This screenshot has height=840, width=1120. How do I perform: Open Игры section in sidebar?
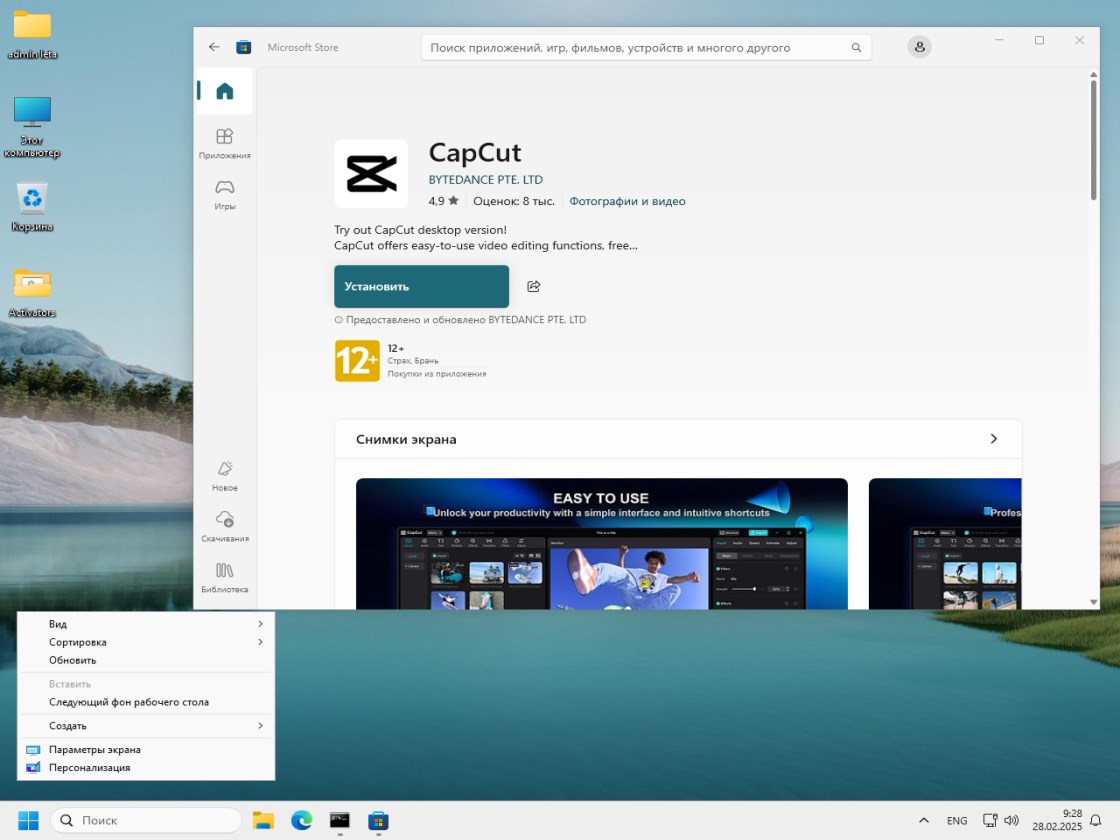coord(224,194)
